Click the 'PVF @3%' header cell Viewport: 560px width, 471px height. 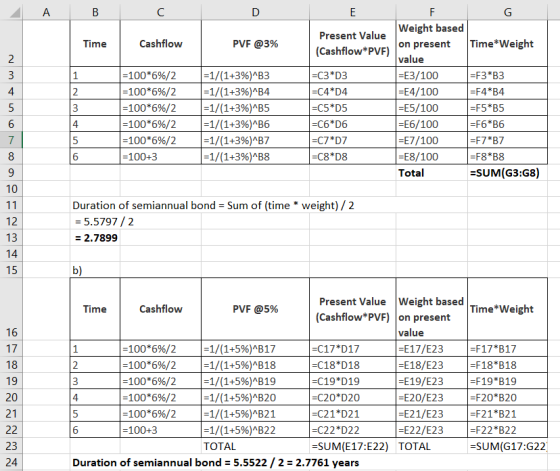[255, 44]
